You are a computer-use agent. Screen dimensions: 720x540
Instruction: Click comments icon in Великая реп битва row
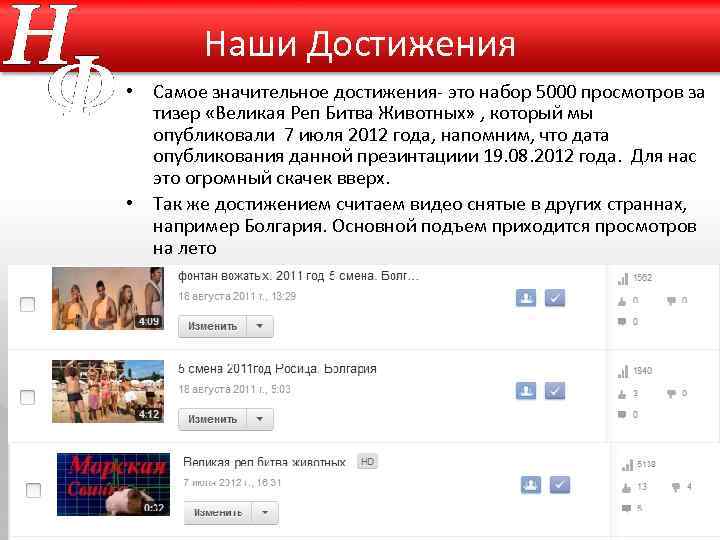(x=627, y=508)
